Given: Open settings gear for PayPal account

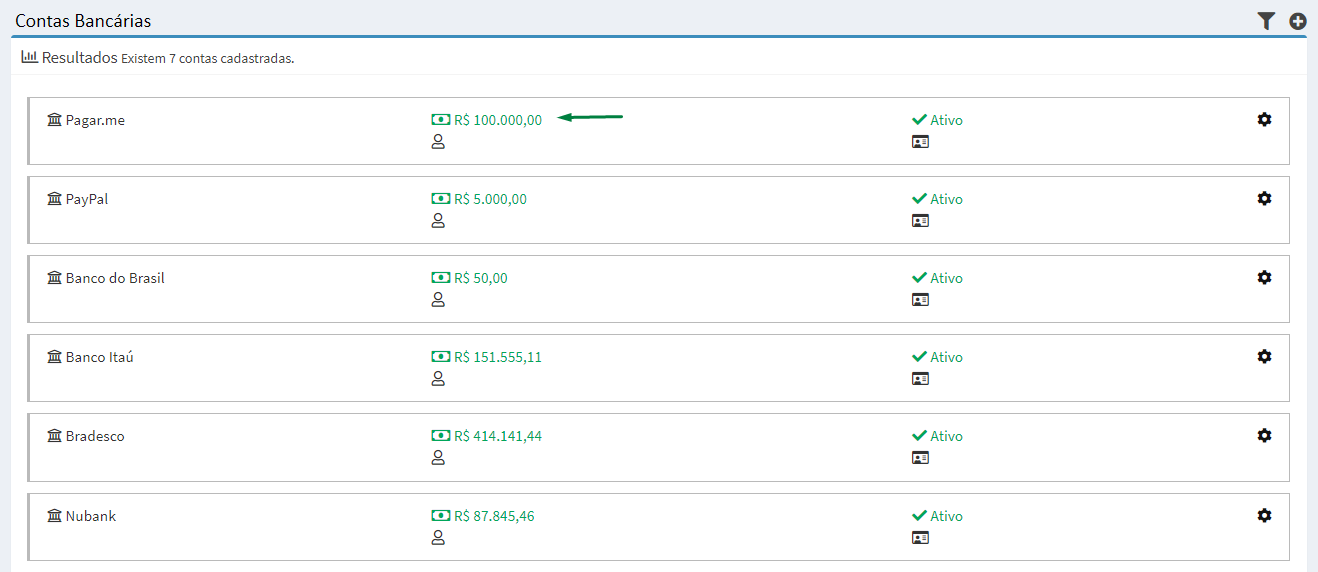Looking at the screenshot, I should pyautogui.click(x=1264, y=199).
